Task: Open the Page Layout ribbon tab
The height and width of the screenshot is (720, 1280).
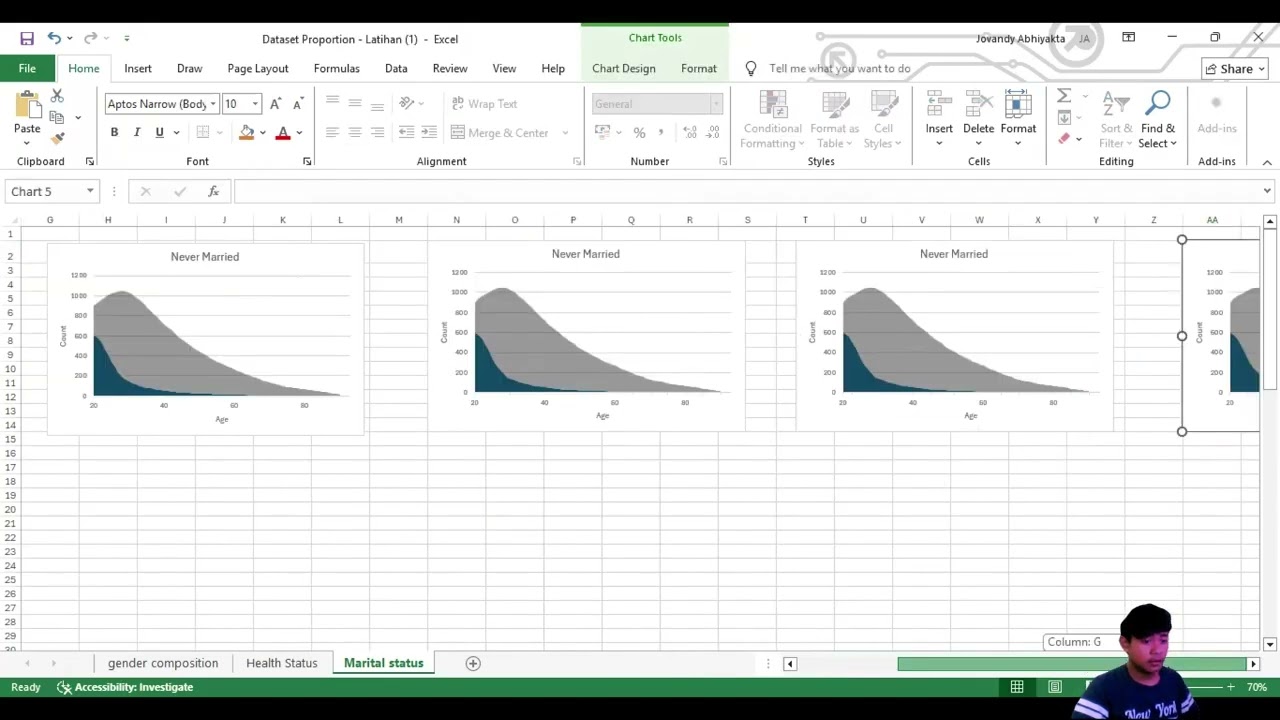Action: 257,68
